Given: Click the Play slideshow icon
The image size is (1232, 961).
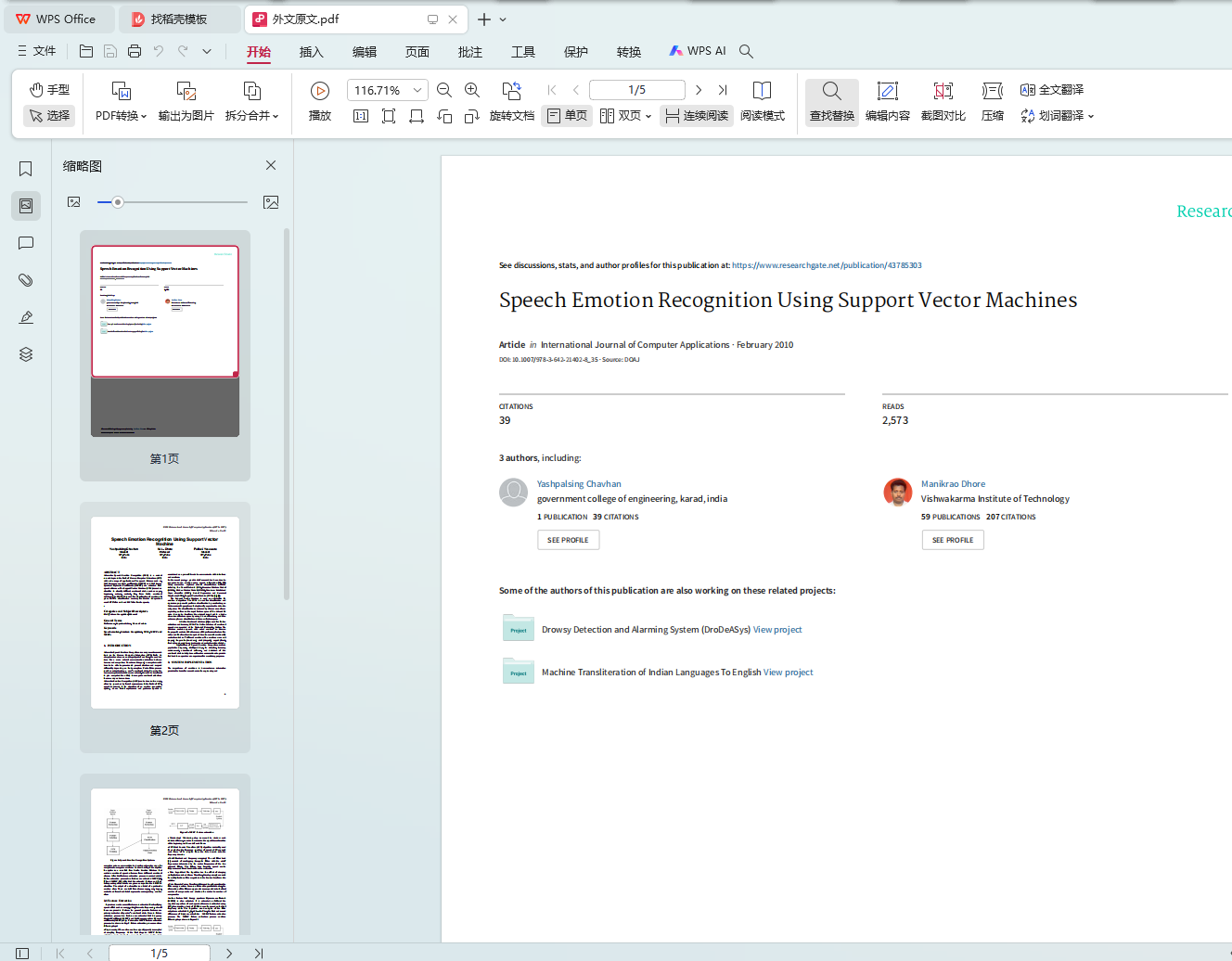Looking at the screenshot, I should click(x=320, y=91).
